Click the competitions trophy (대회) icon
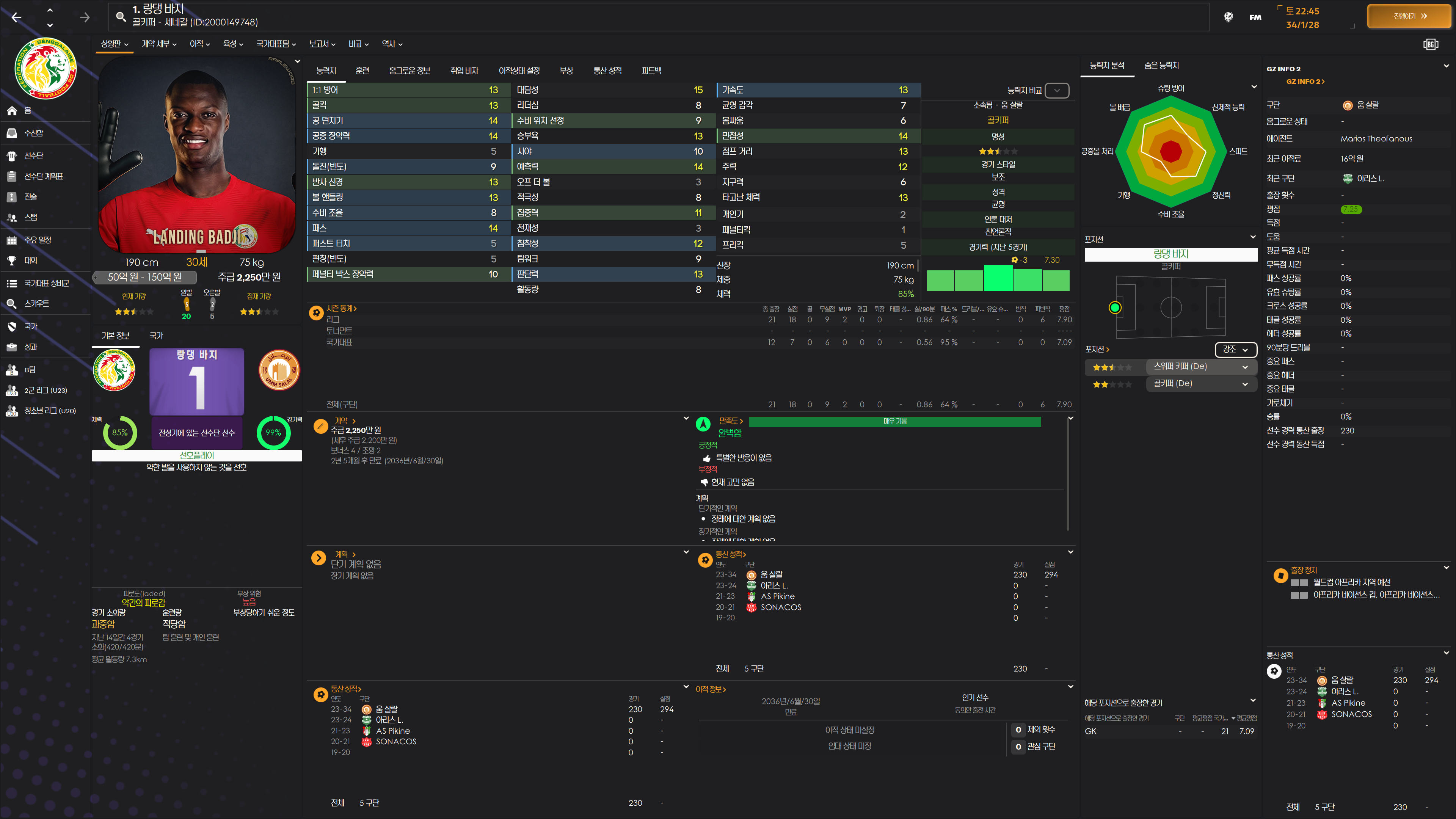This screenshot has width=1456, height=819. click(12, 260)
